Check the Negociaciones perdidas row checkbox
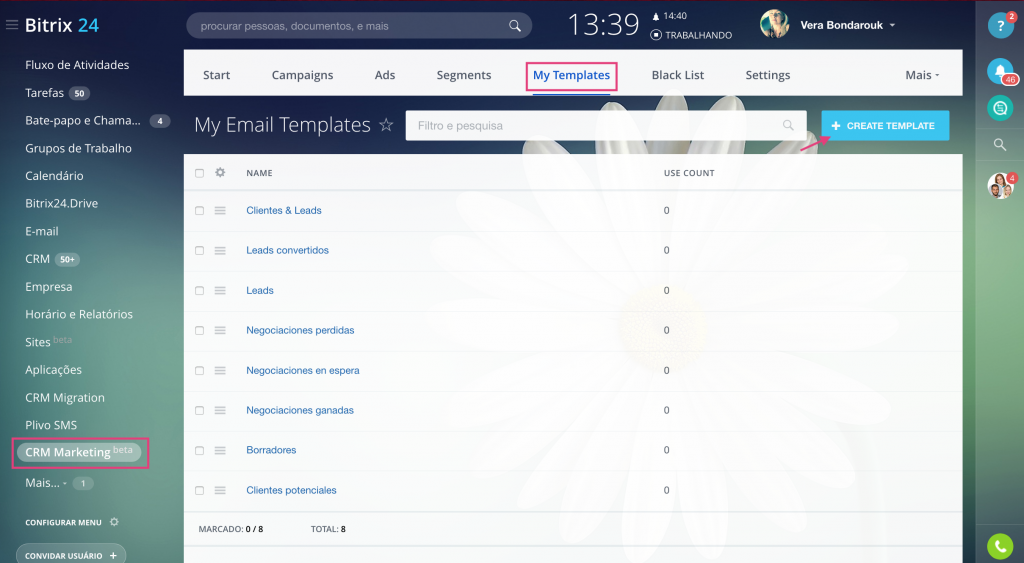Viewport: 1024px width, 563px height. coord(199,330)
